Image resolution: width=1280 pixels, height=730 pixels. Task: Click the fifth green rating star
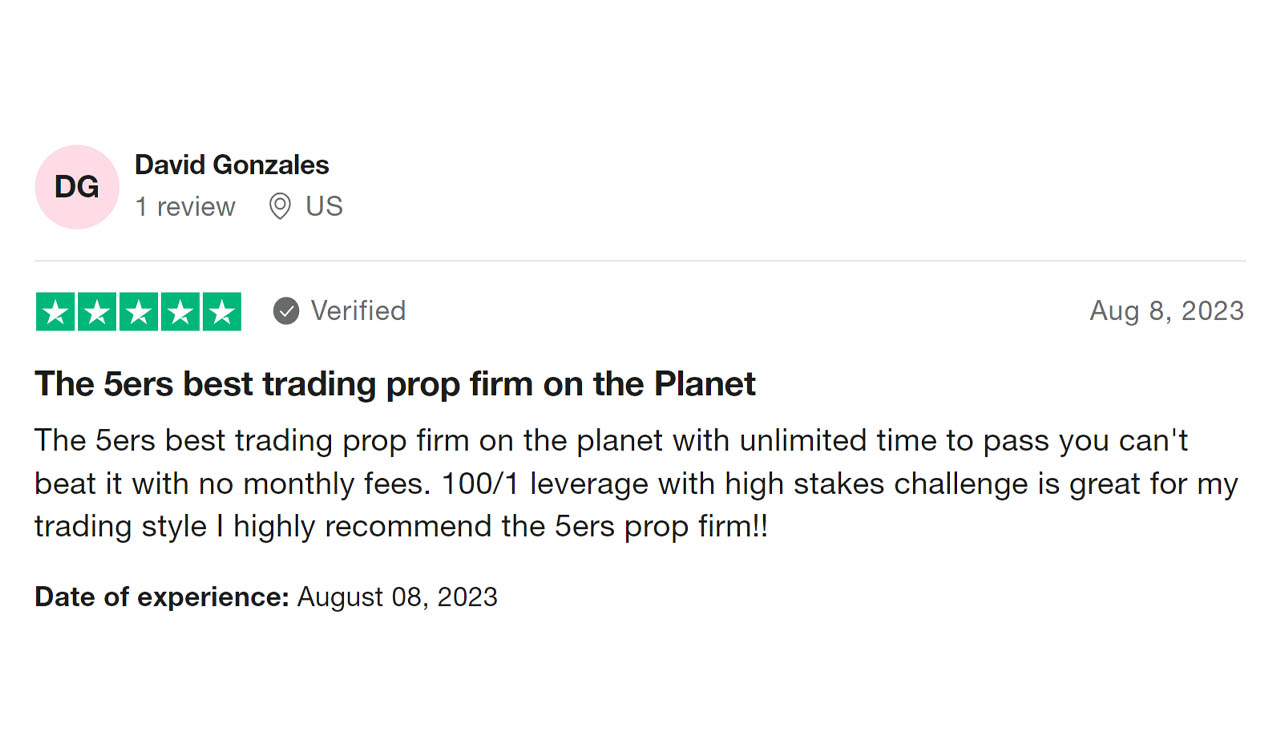pyautogui.click(x=221, y=312)
